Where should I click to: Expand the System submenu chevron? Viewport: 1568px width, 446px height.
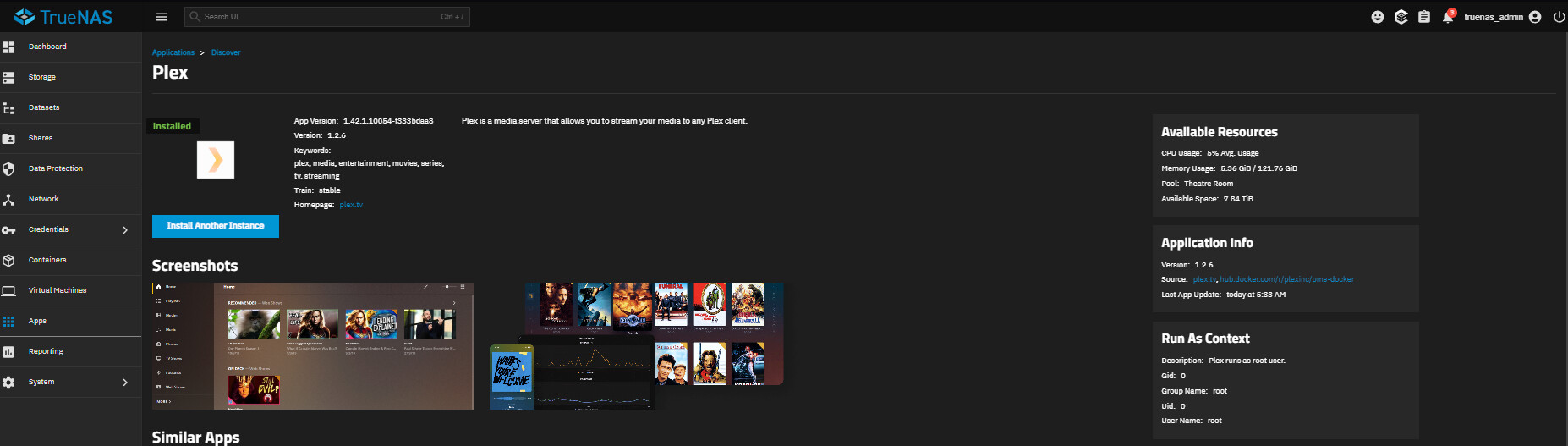coord(125,383)
